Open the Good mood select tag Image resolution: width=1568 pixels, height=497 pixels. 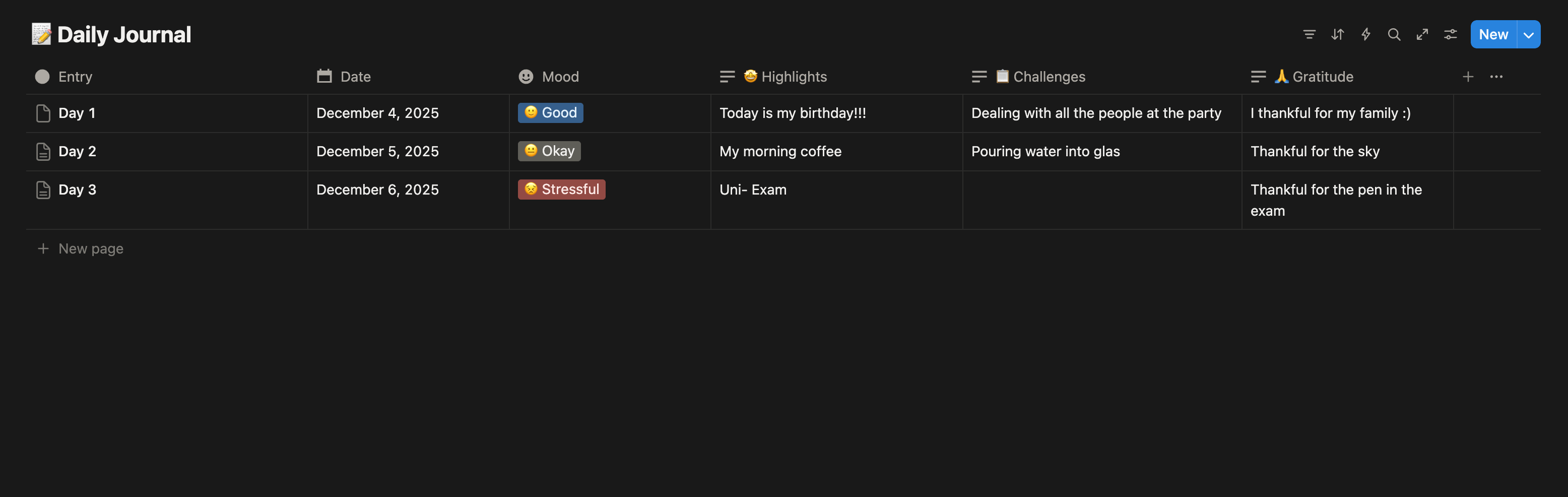(x=550, y=113)
